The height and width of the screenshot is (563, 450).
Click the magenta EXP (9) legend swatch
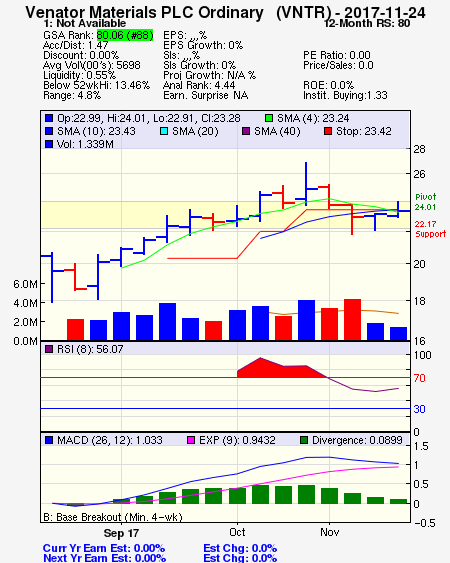pyautogui.click(x=191, y=440)
